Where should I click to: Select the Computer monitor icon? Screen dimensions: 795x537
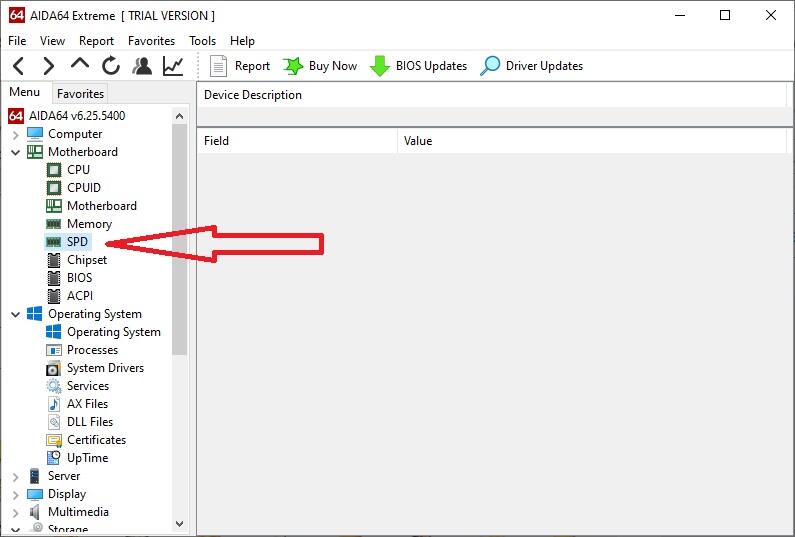coord(35,134)
